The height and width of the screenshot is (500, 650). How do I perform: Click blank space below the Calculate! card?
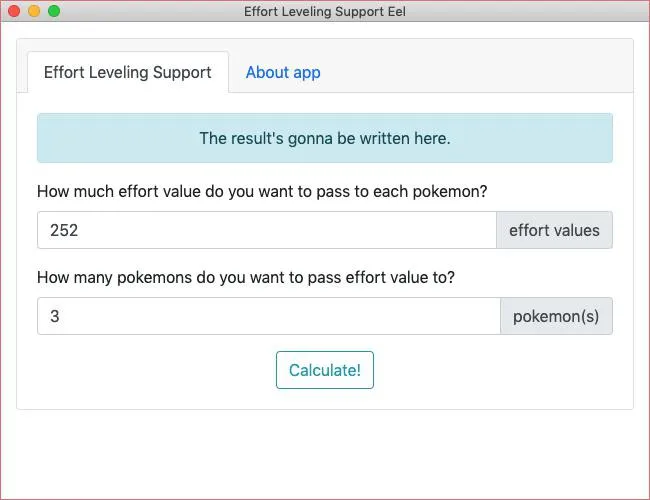click(x=325, y=454)
